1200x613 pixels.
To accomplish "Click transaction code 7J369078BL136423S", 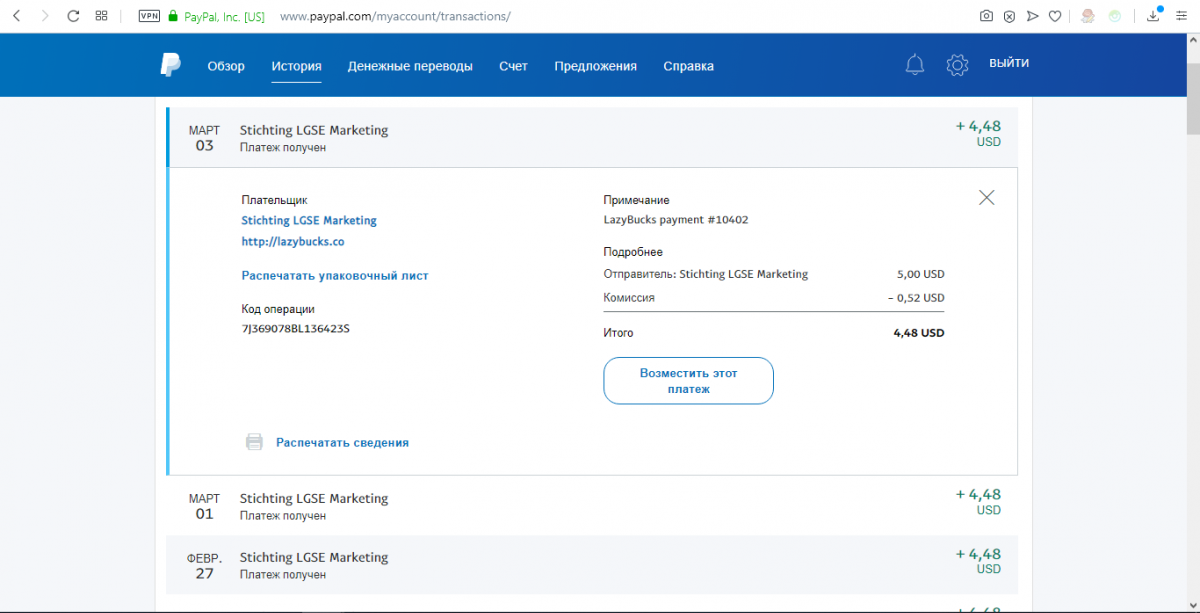I will (x=296, y=329).
